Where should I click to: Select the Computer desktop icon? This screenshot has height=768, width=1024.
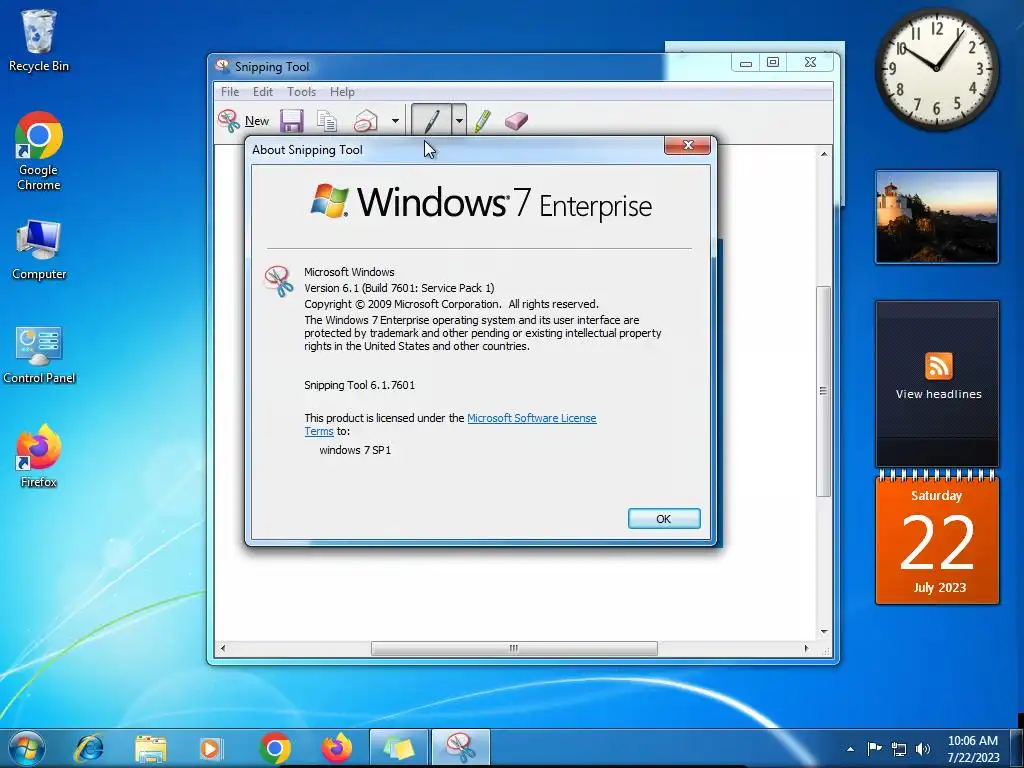[39, 250]
